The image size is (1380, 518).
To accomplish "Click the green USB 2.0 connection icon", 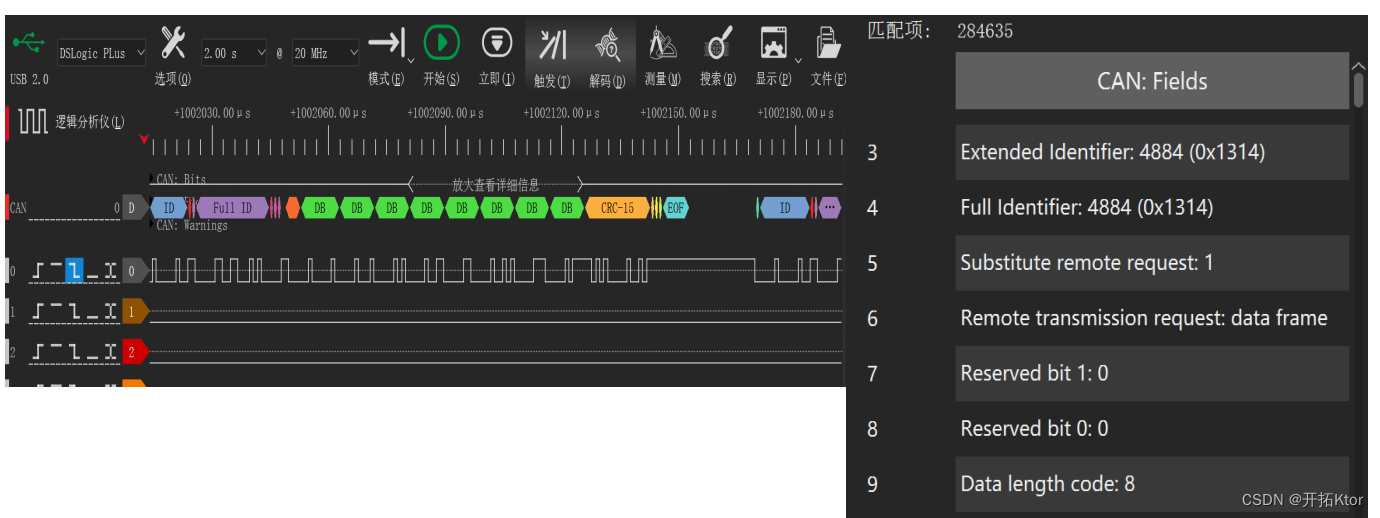I will 28,43.
